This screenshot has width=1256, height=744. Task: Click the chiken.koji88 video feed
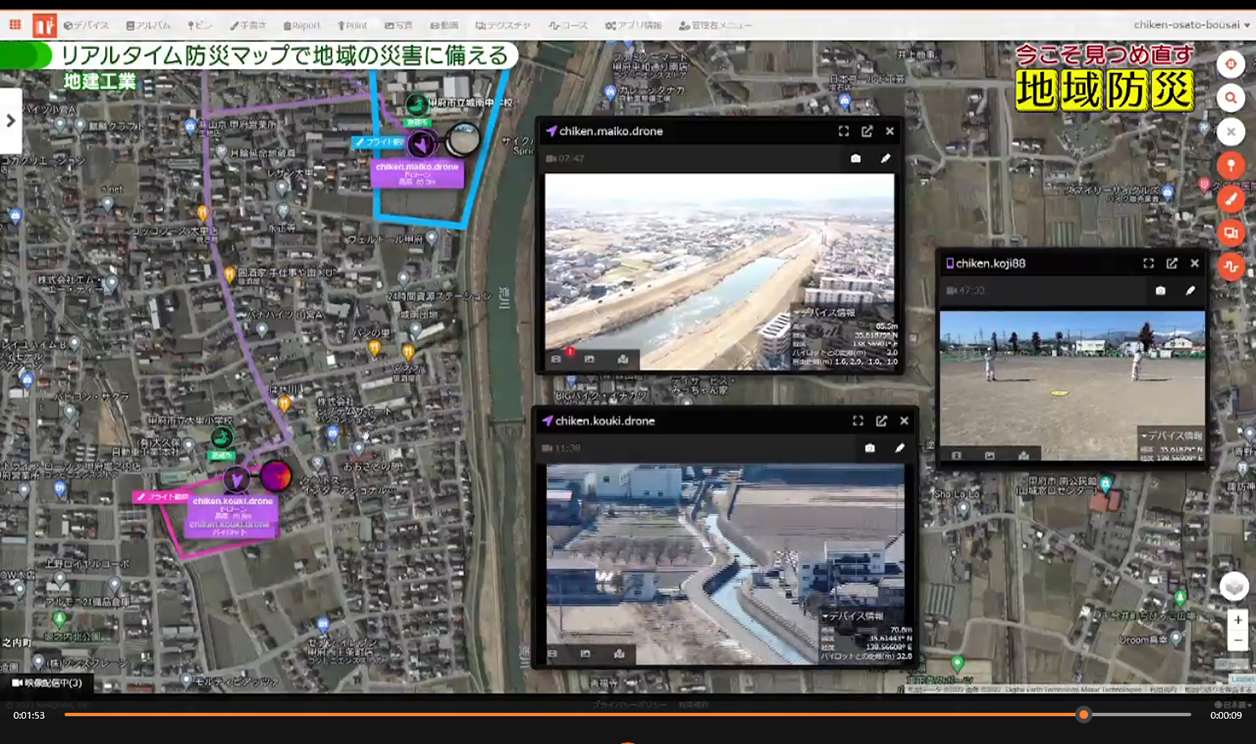click(x=1072, y=385)
